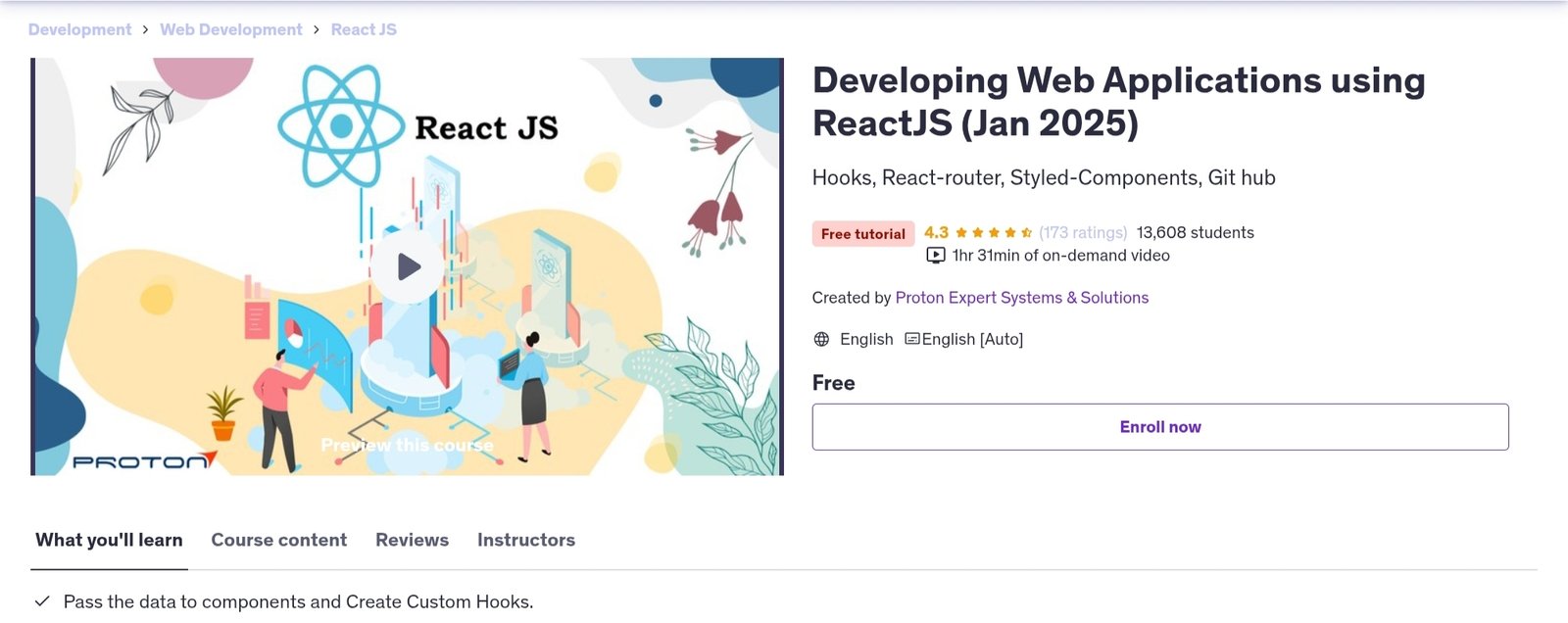Click the Pass the data to components item
1568x623 pixels.
[298, 601]
